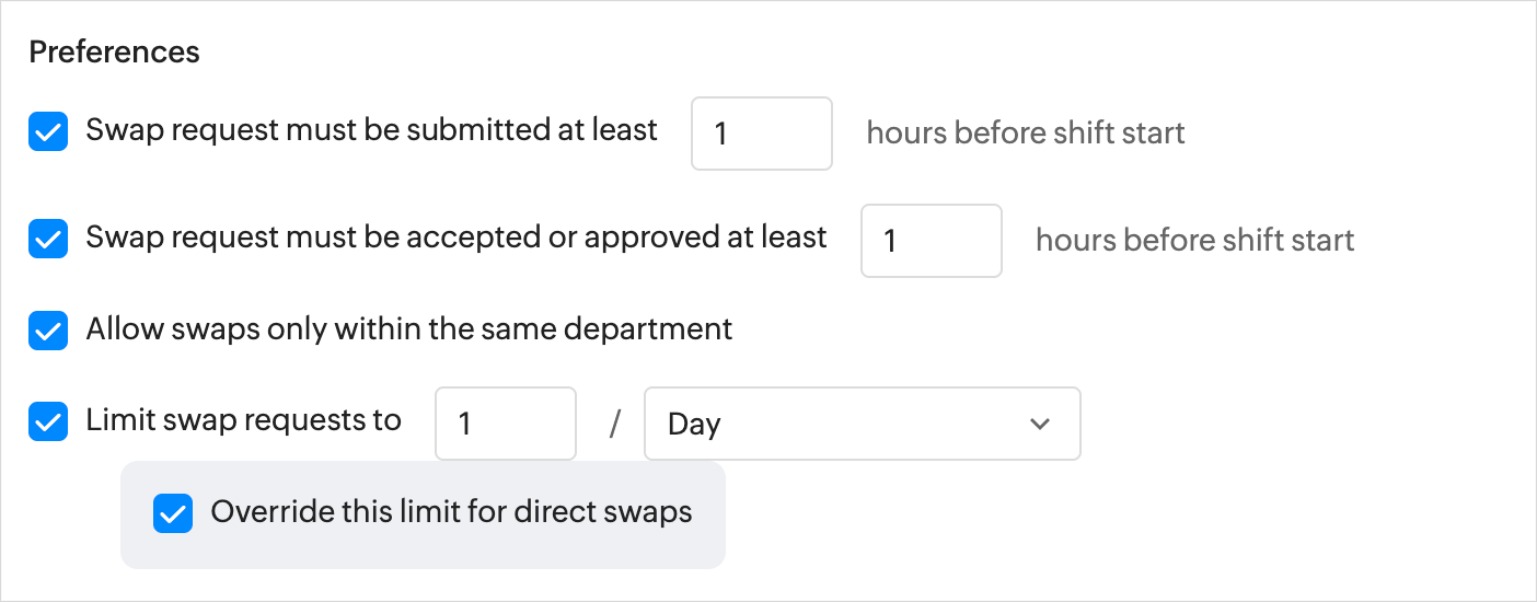Click the Preferences section heading
The image size is (1537, 602).
(114, 52)
